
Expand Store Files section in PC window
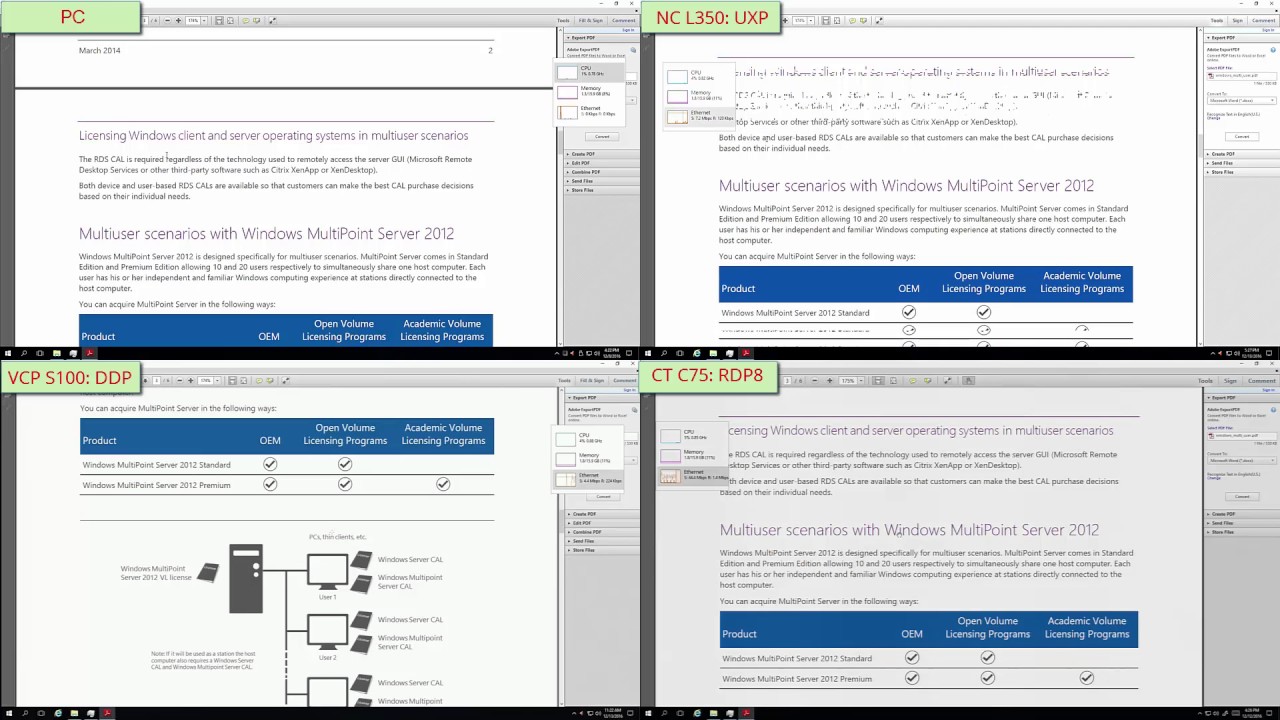[x=602, y=190]
